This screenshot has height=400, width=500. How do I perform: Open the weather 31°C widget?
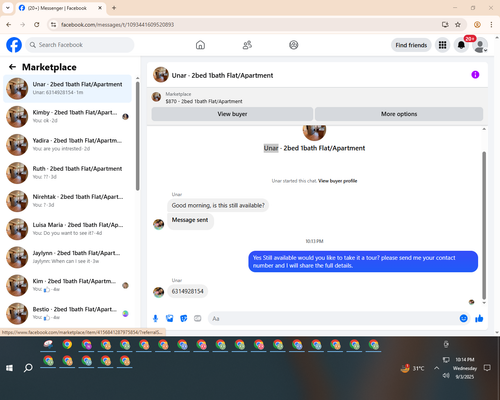(412, 368)
